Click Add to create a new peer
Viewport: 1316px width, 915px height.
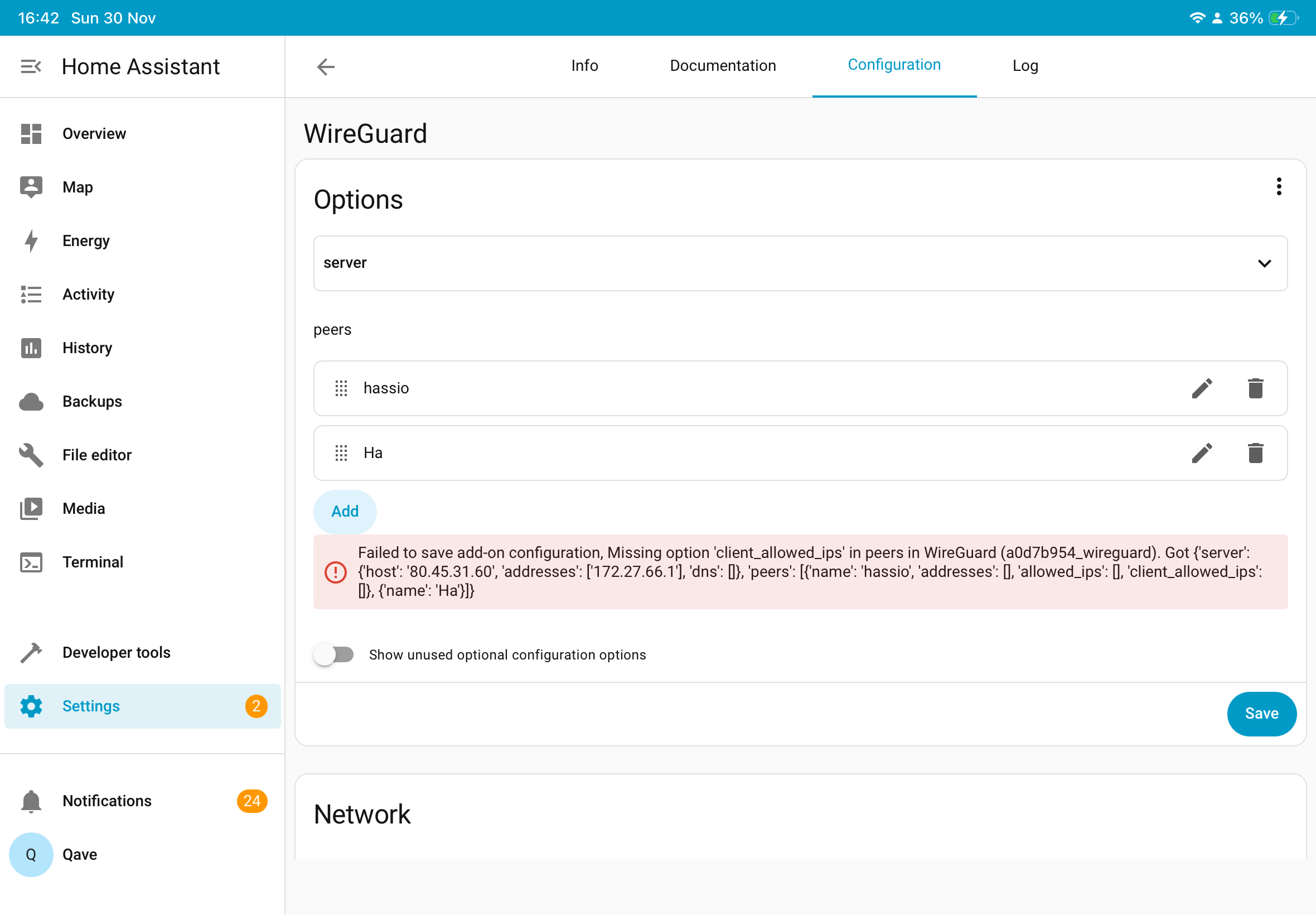click(x=344, y=511)
